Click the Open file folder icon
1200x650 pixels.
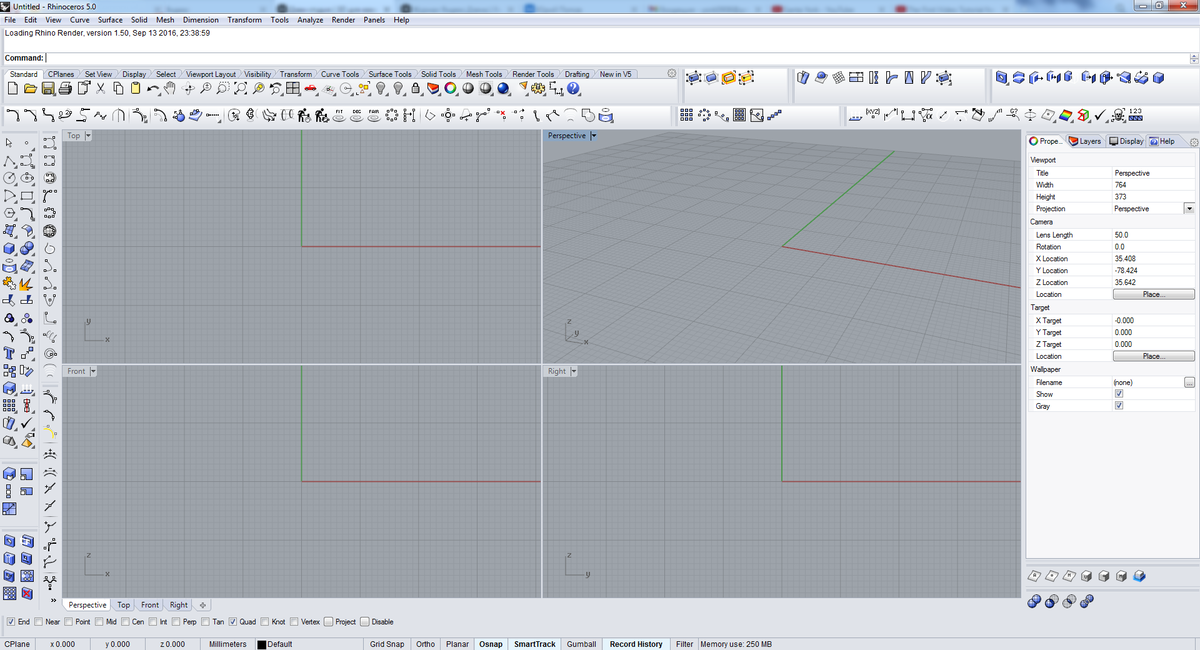tap(30, 90)
